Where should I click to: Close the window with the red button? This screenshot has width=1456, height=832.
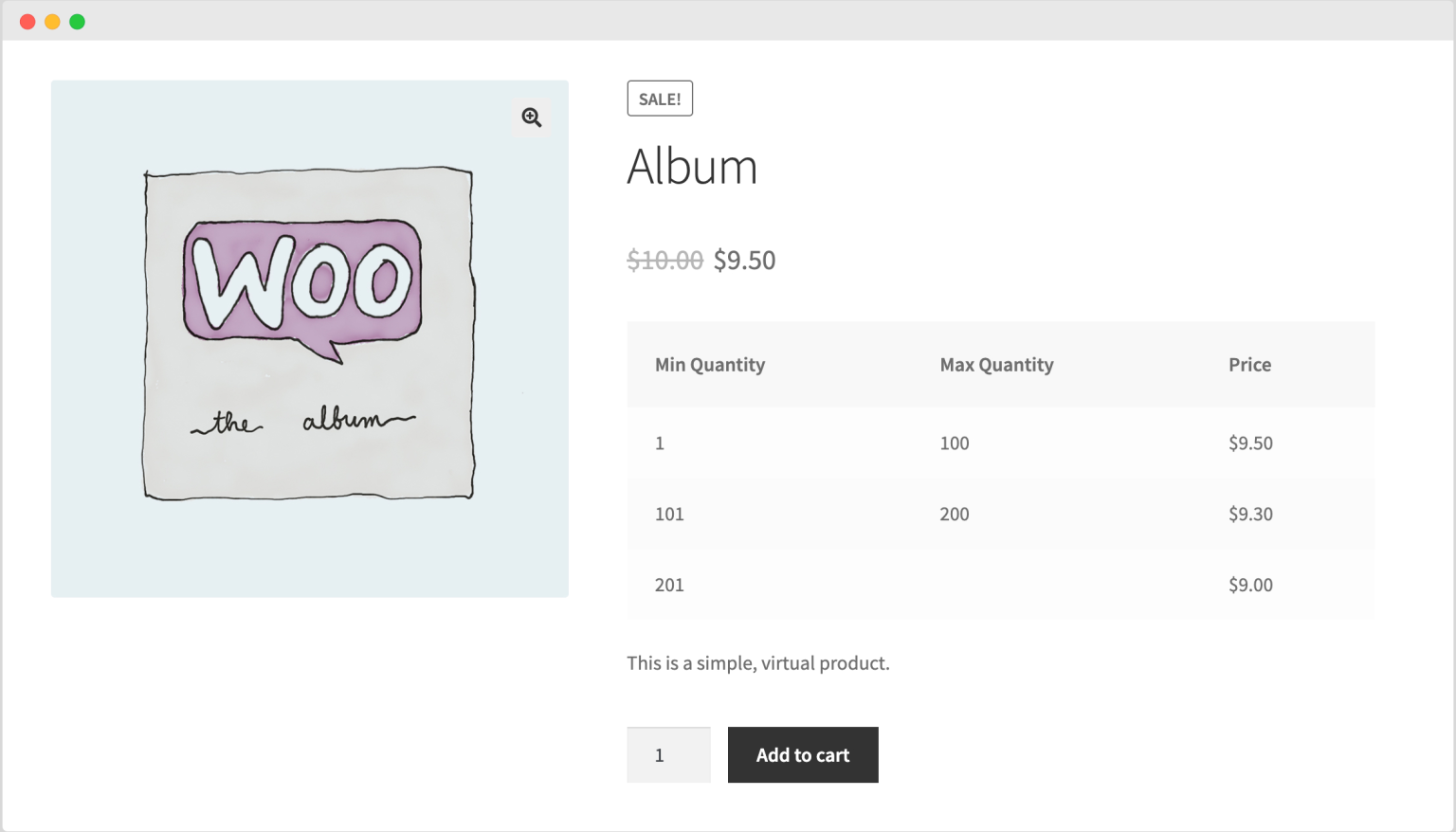[27, 22]
